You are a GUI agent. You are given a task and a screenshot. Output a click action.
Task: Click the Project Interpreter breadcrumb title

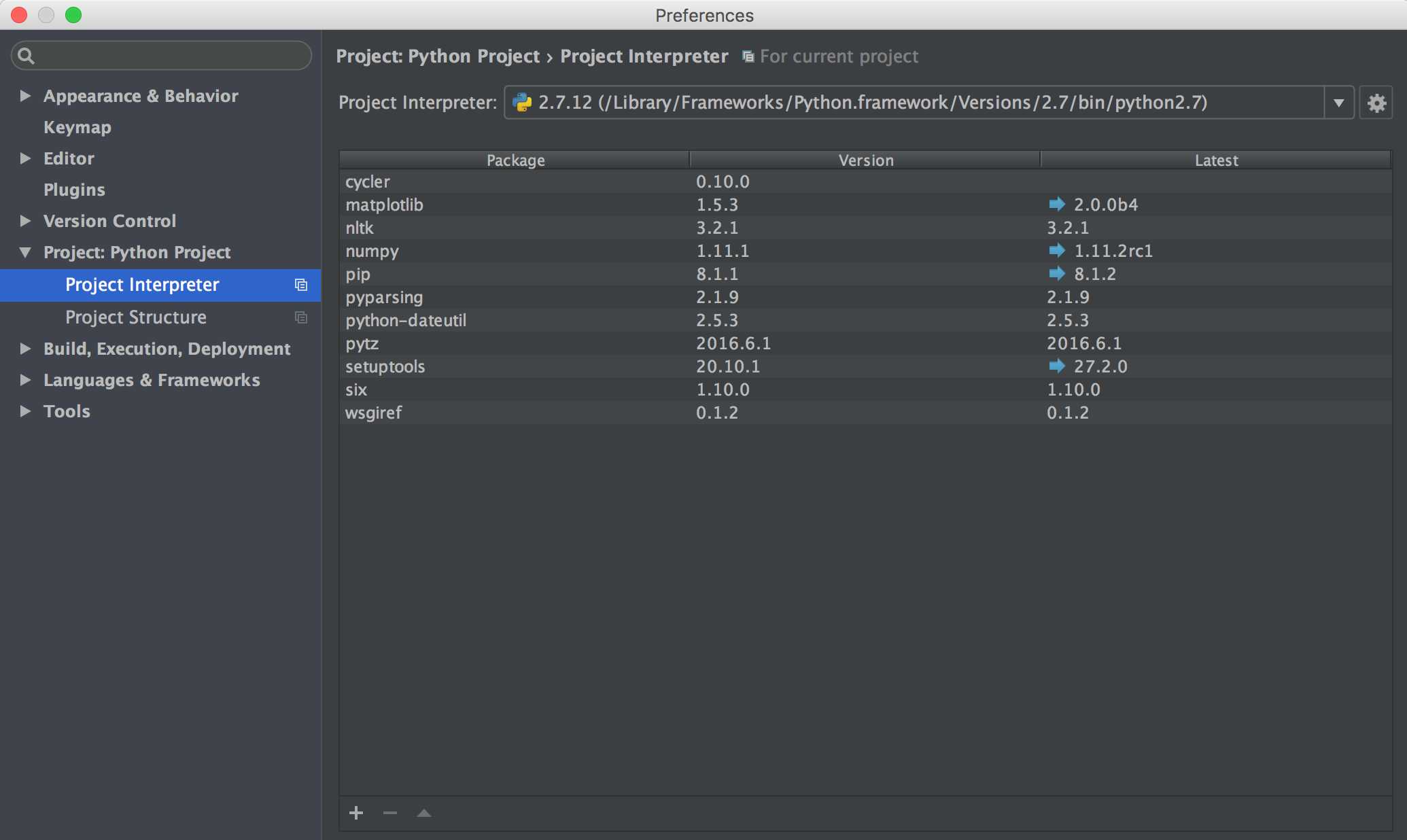644,56
